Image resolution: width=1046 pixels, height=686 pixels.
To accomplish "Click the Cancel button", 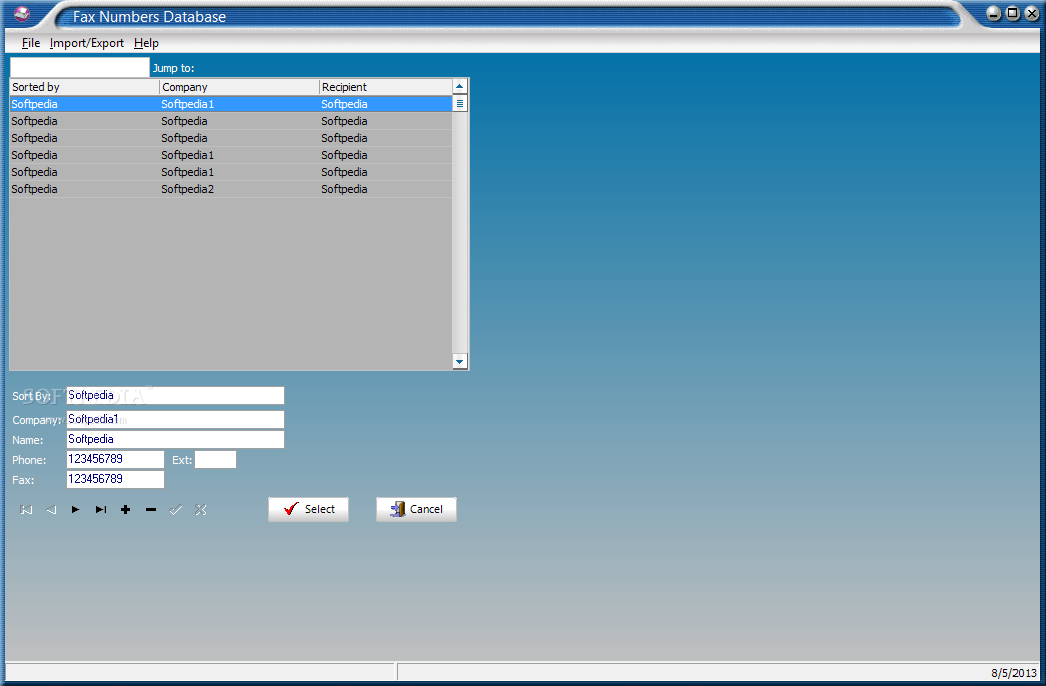I will pyautogui.click(x=416, y=509).
